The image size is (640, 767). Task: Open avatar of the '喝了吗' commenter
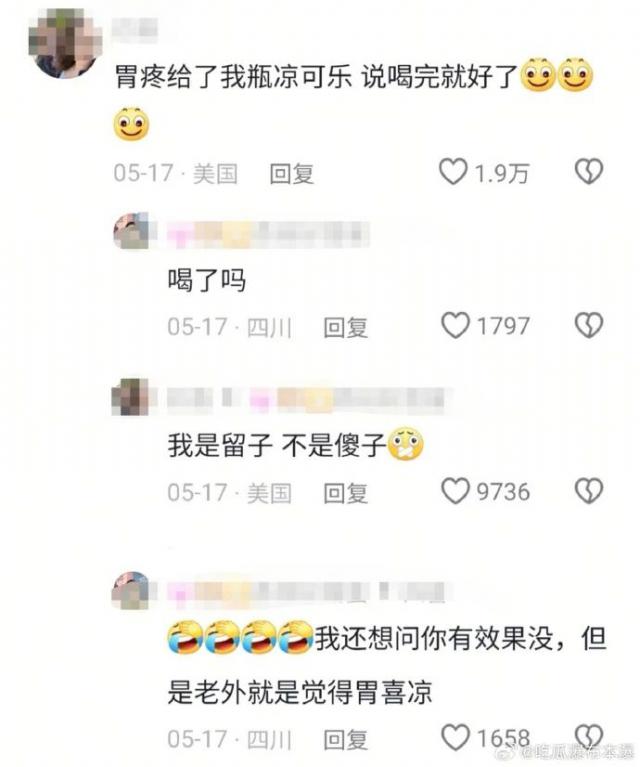click(131, 231)
